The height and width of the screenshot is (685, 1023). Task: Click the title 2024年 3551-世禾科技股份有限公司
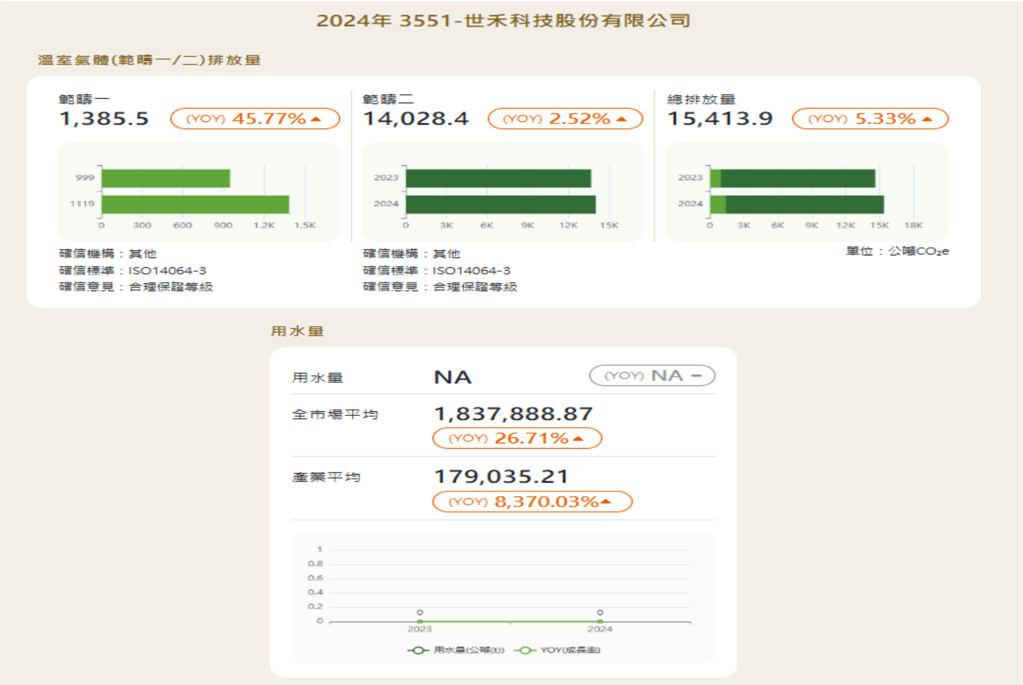[x=504, y=21]
